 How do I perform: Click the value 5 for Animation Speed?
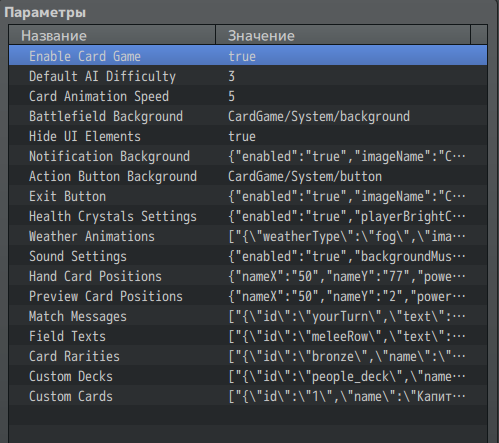232,96
